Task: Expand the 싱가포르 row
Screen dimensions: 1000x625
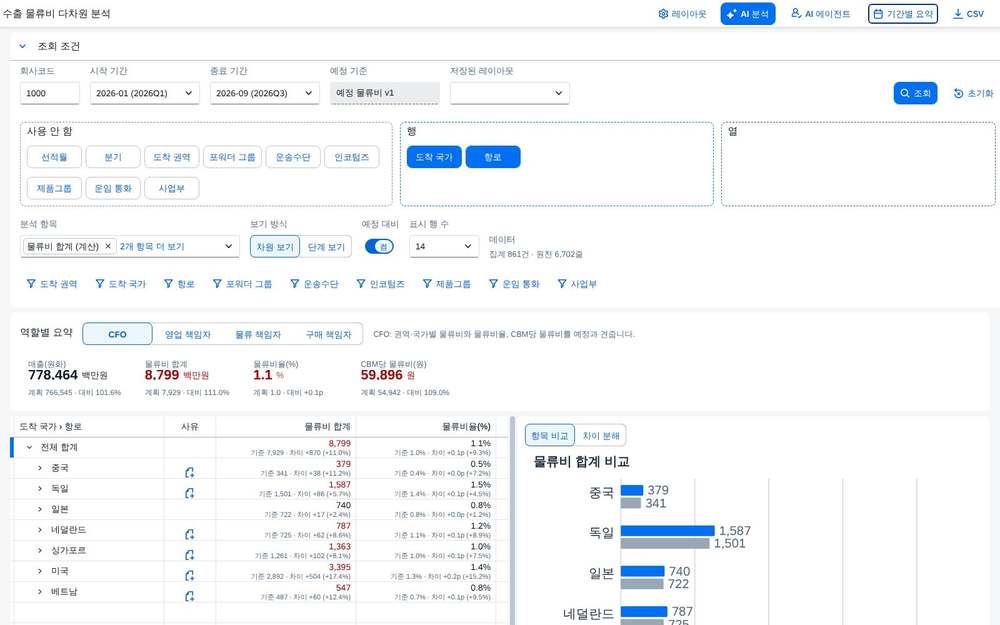Action: (40, 550)
